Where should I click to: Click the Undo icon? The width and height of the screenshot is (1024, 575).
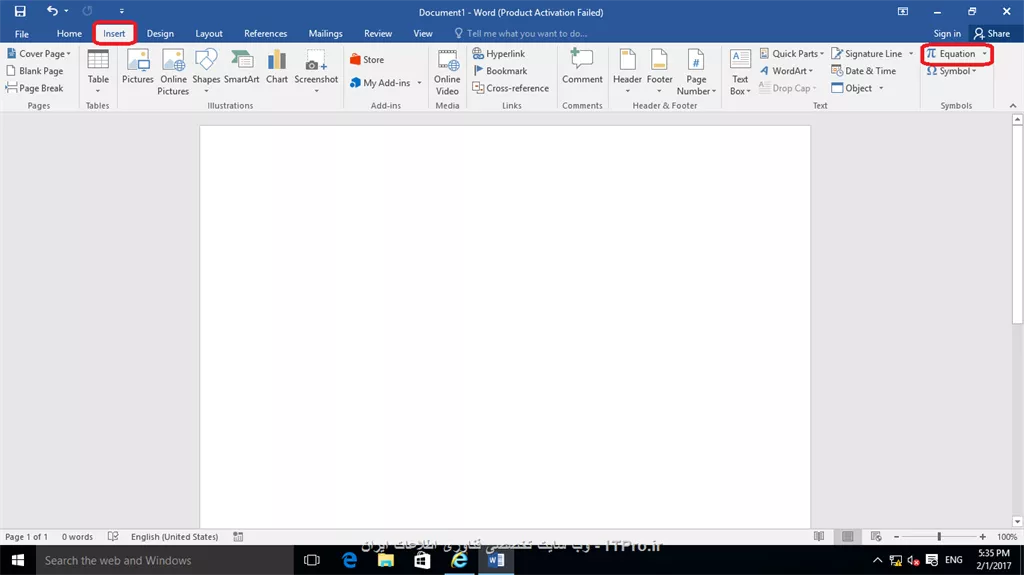tap(52, 10)
